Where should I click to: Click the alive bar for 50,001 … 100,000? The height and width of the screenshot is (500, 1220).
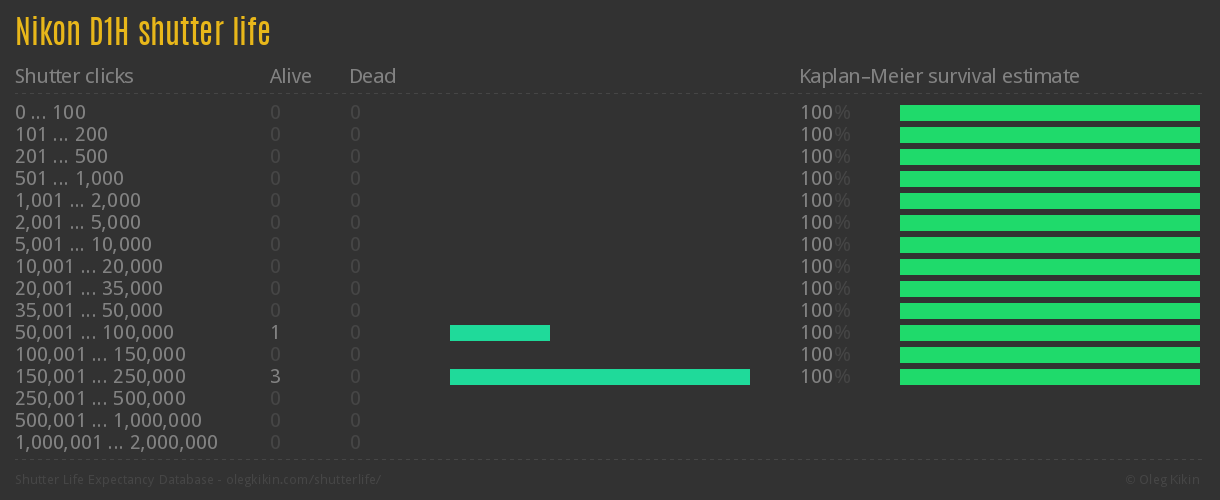point(500,333)
